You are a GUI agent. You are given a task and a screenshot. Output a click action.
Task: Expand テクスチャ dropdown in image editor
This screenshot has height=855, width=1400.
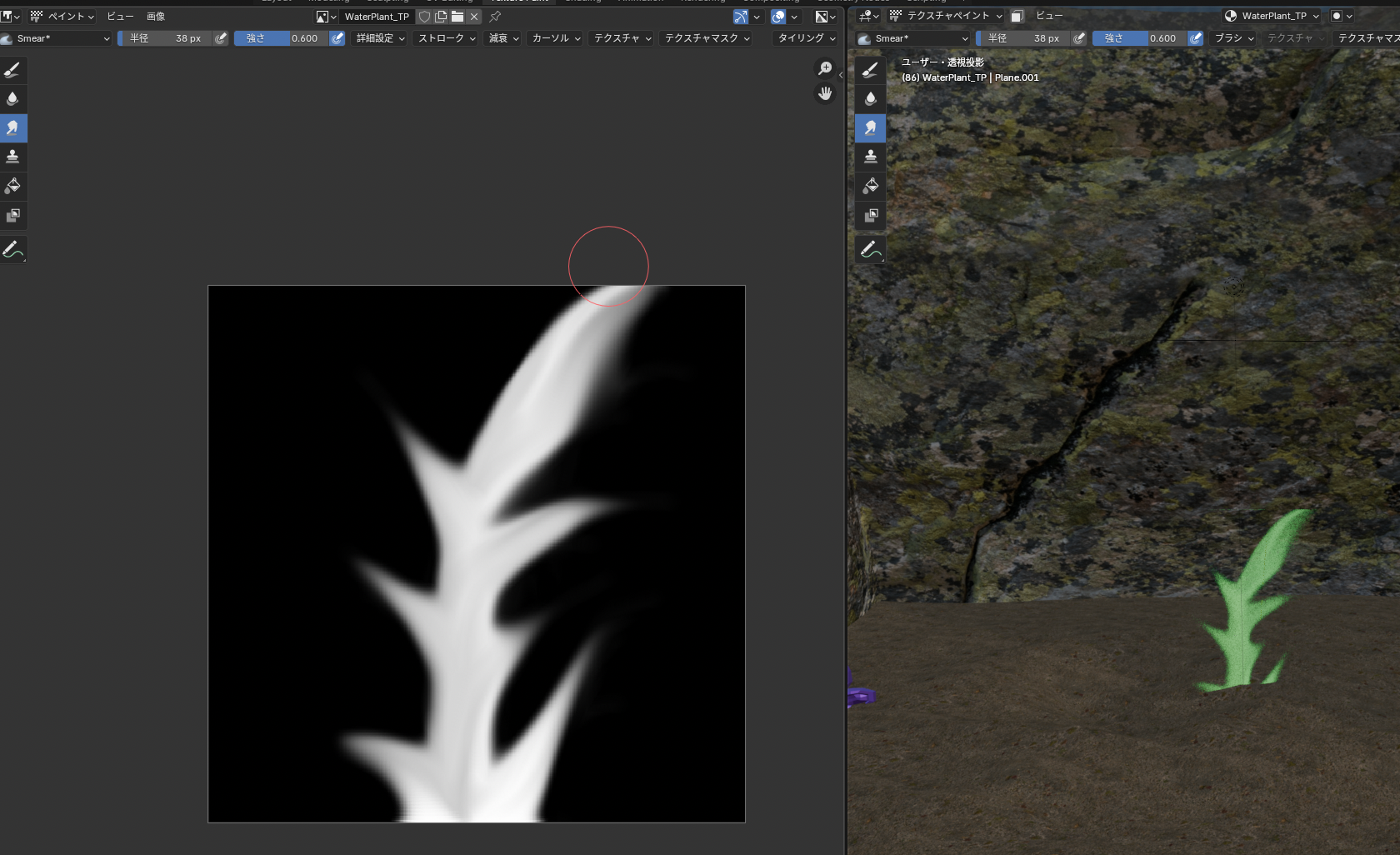click(x=622, y=38)
